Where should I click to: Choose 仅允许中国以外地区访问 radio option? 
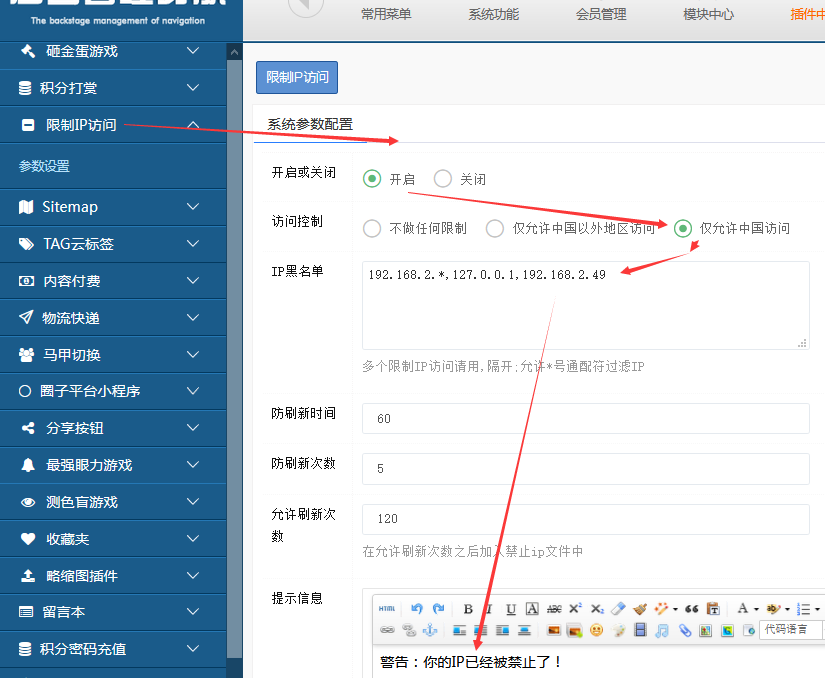point(495,228)
